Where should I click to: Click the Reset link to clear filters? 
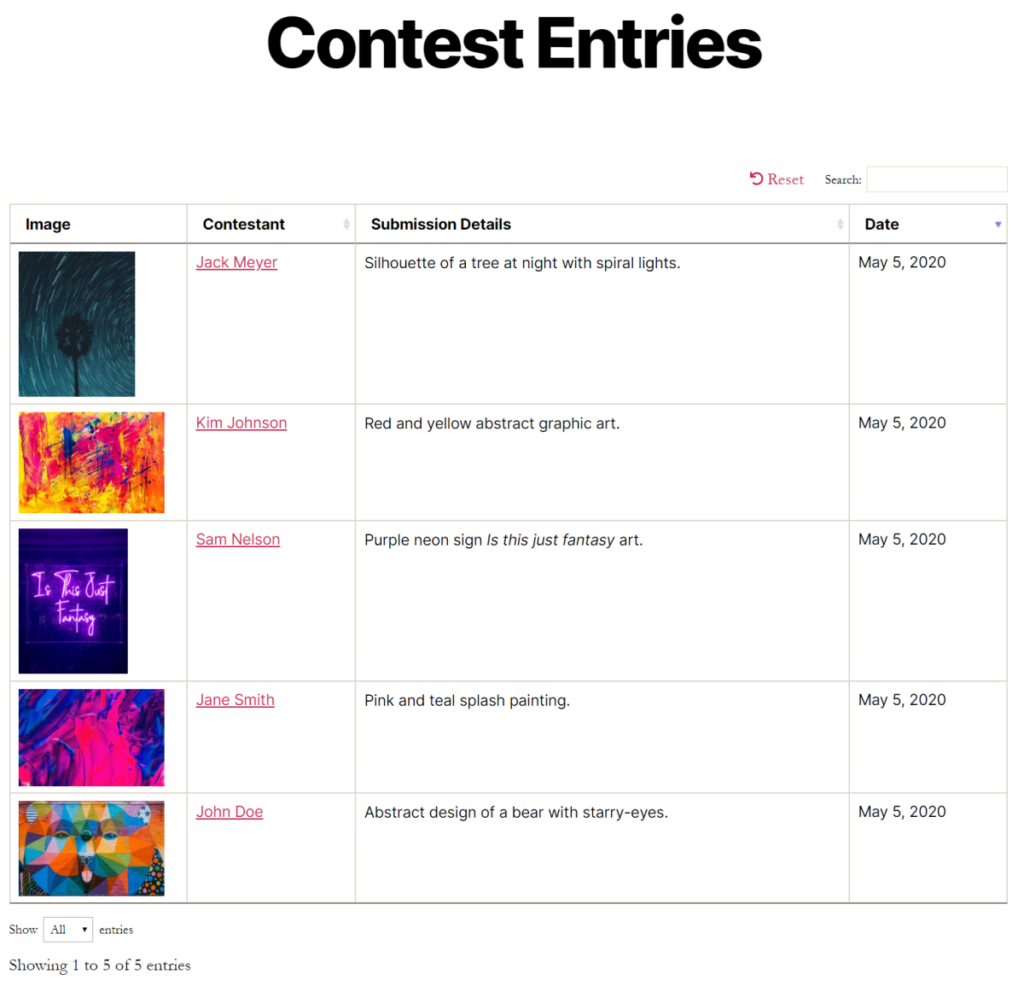(x=785, y=179)
